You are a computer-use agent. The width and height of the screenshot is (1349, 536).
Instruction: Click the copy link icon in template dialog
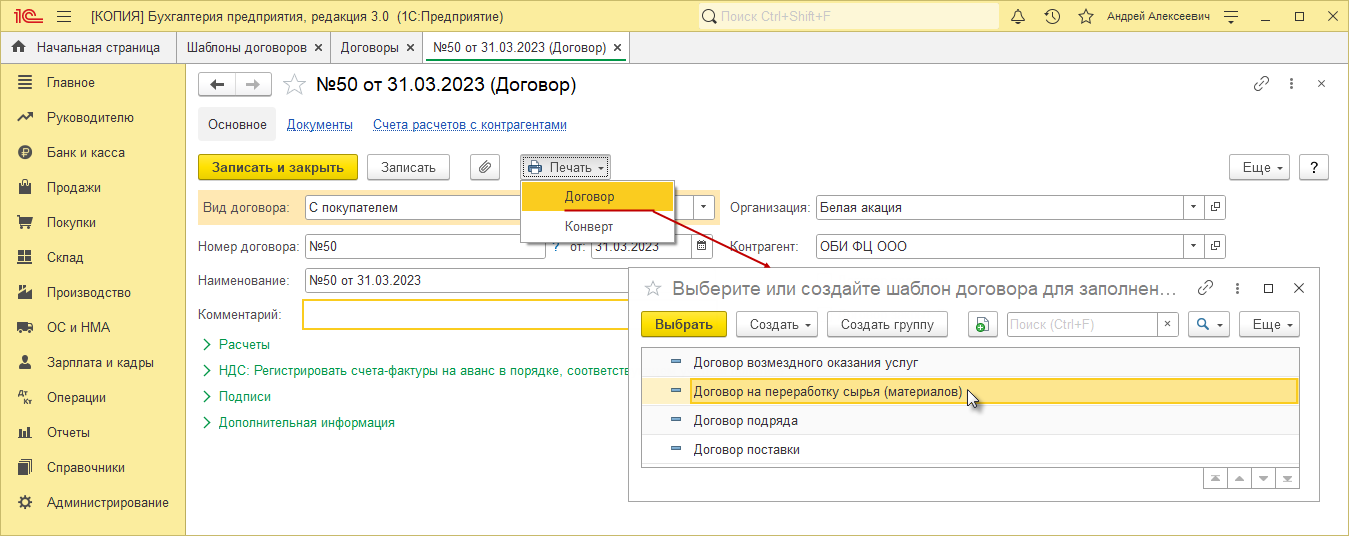[1206, 288]
